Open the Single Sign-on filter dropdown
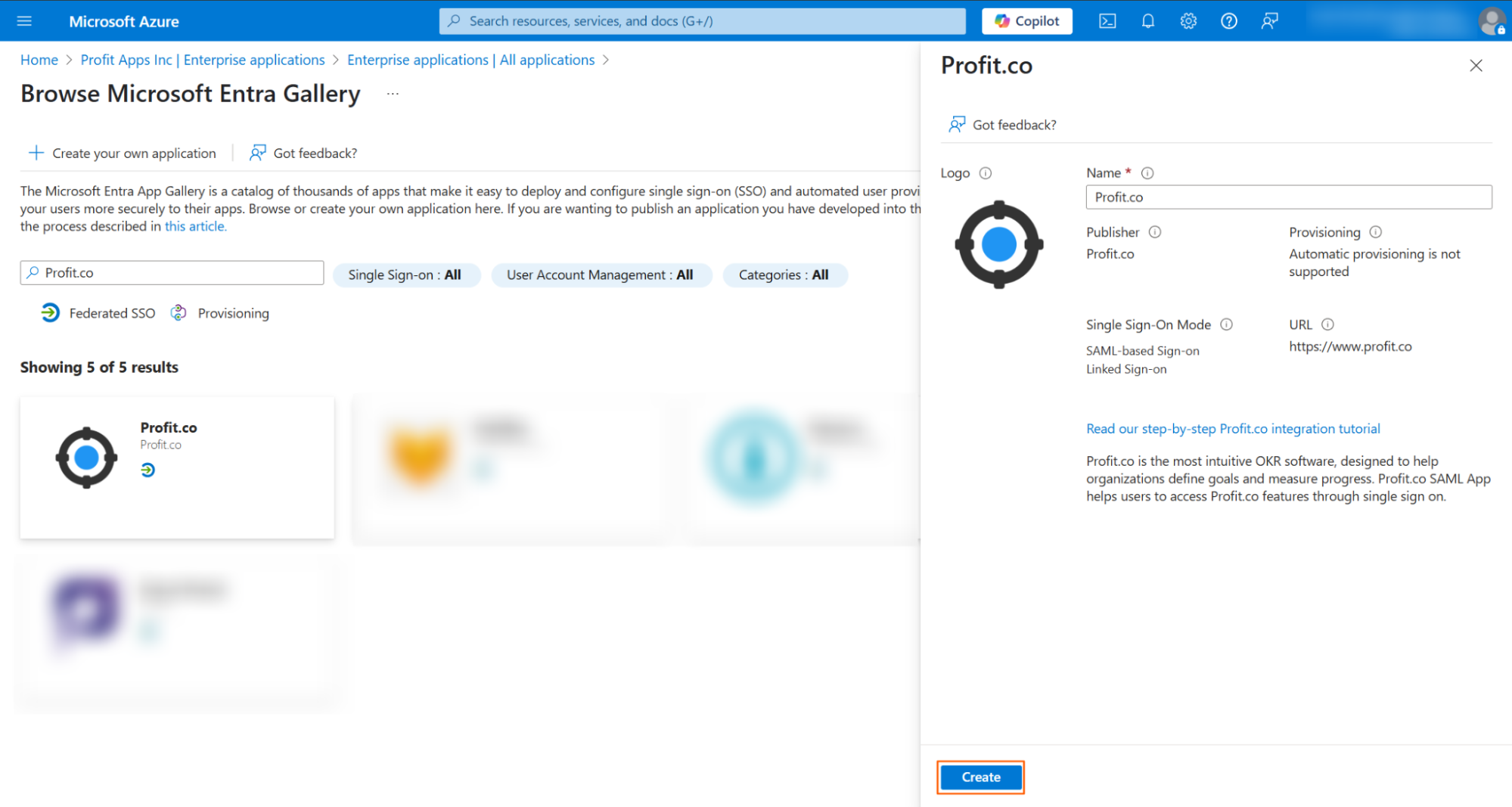The image size is (1512, 807). pos(406,275)
